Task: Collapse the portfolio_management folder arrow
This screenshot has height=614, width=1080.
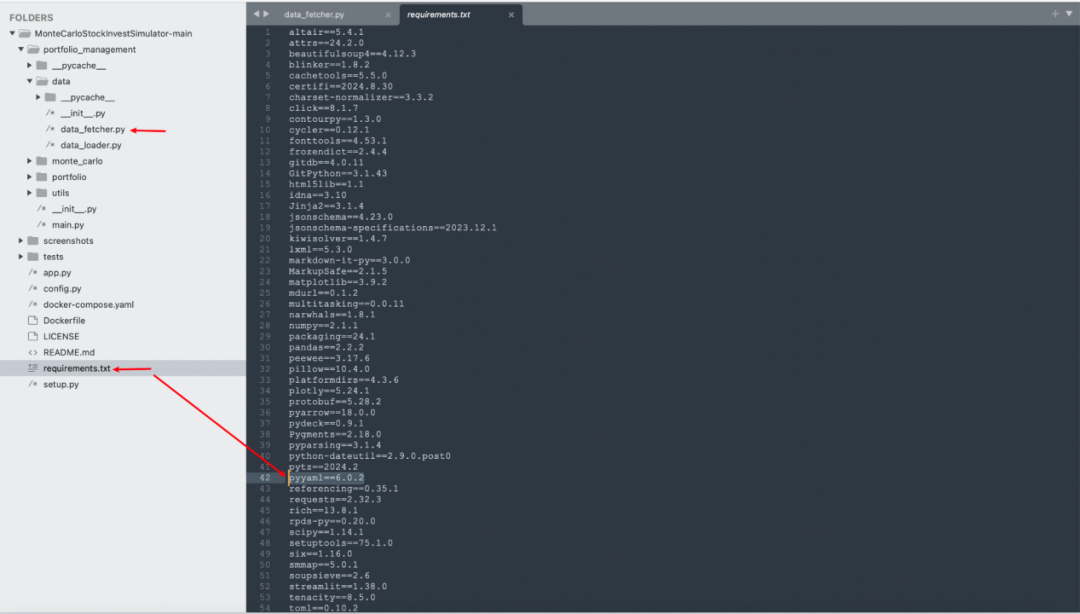Action: (21, 49)
